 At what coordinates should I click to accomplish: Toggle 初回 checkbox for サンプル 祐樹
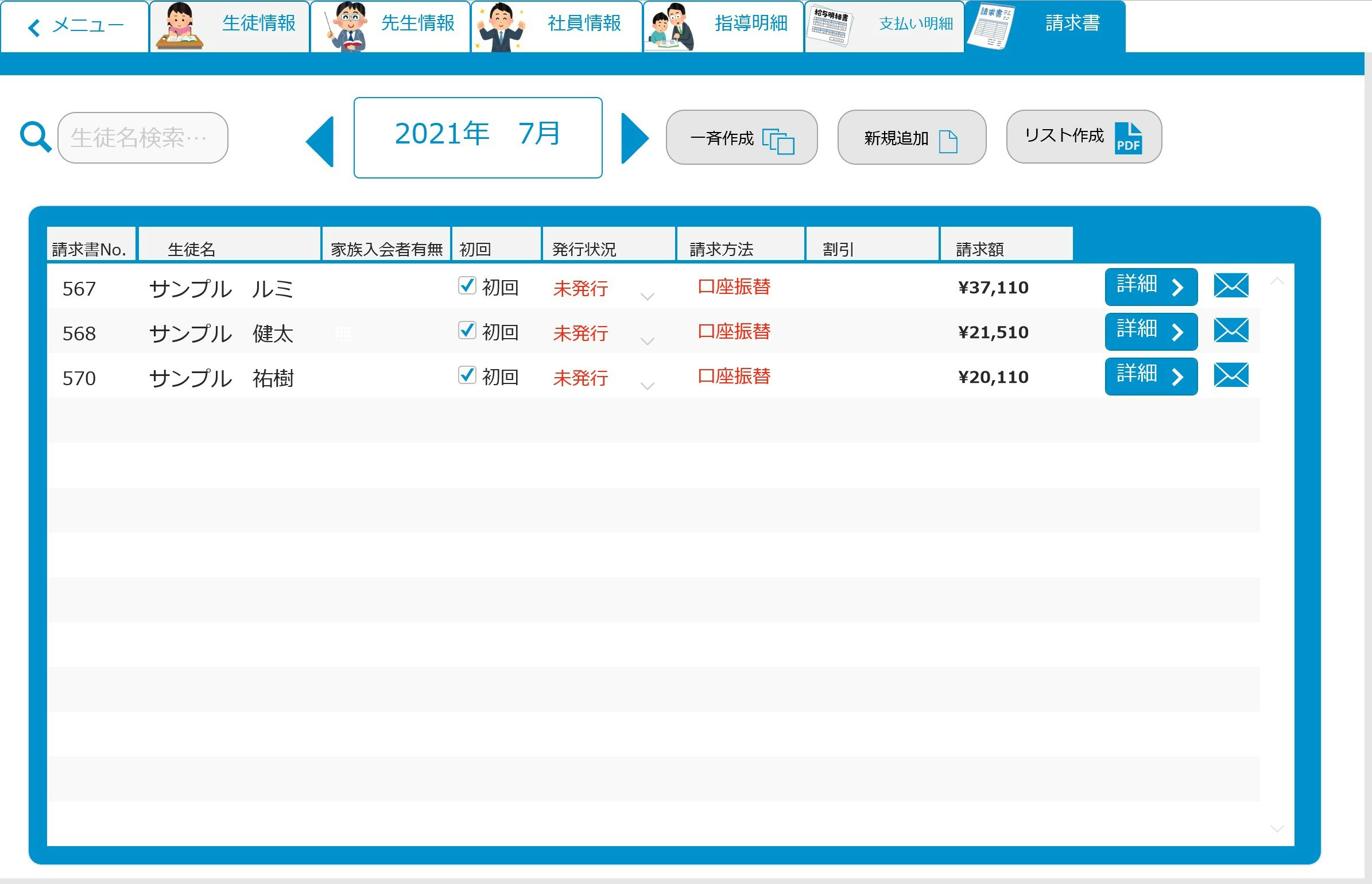point(467,375)
